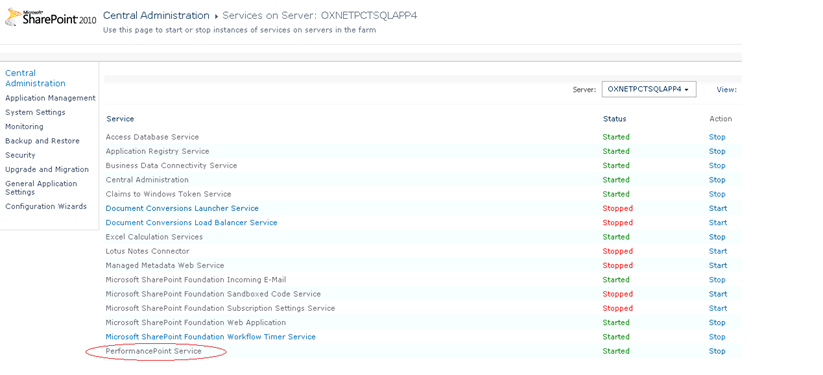Screen dimensions: 823x375
Task: Click Started status of Excel Calculation Services
Action: click(616, 237)
